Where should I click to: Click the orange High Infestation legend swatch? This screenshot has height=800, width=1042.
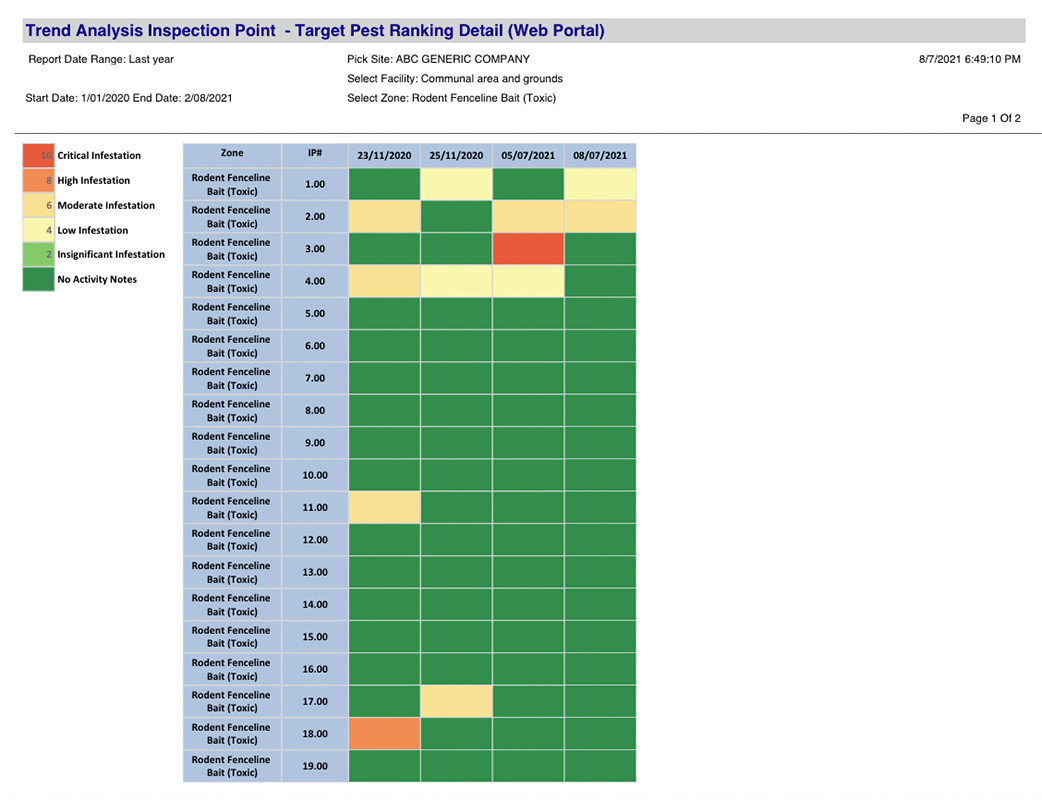38,181
